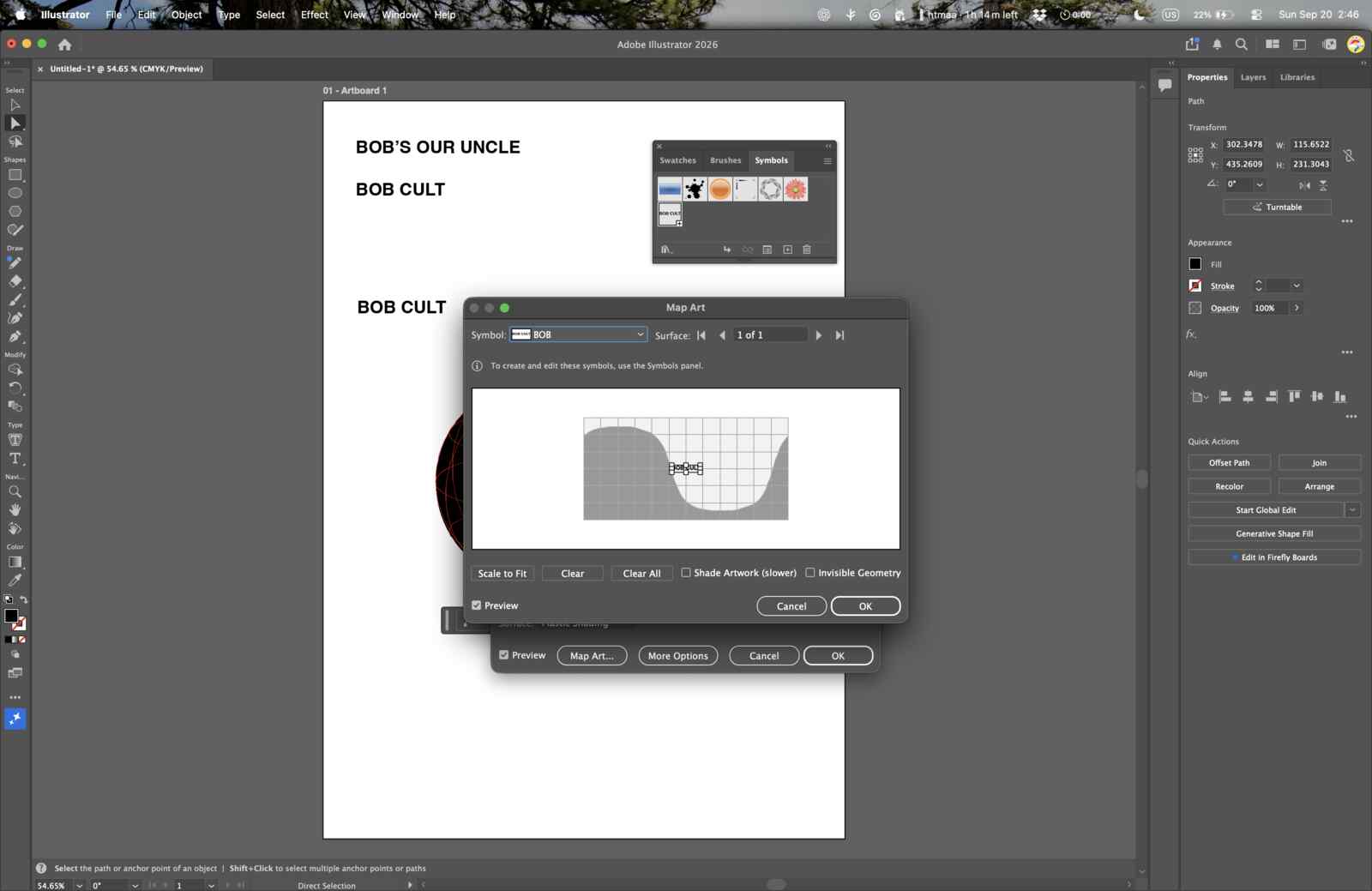Expand the rotation angle dropdown in Properties

(1260, 184)
